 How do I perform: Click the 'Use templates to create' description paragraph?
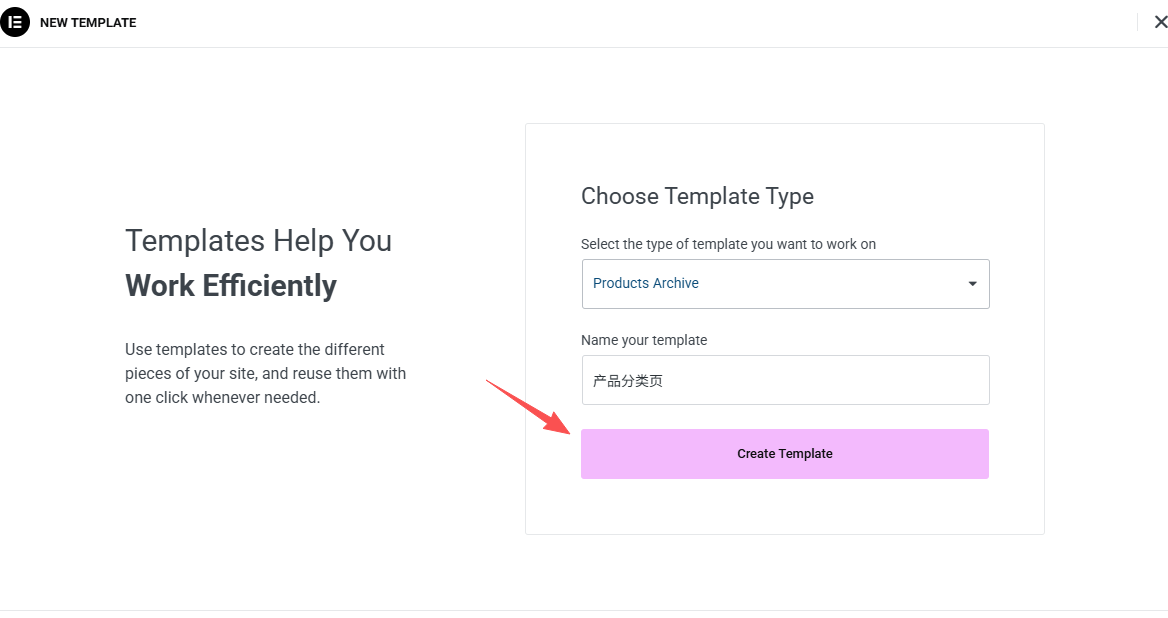255,350
